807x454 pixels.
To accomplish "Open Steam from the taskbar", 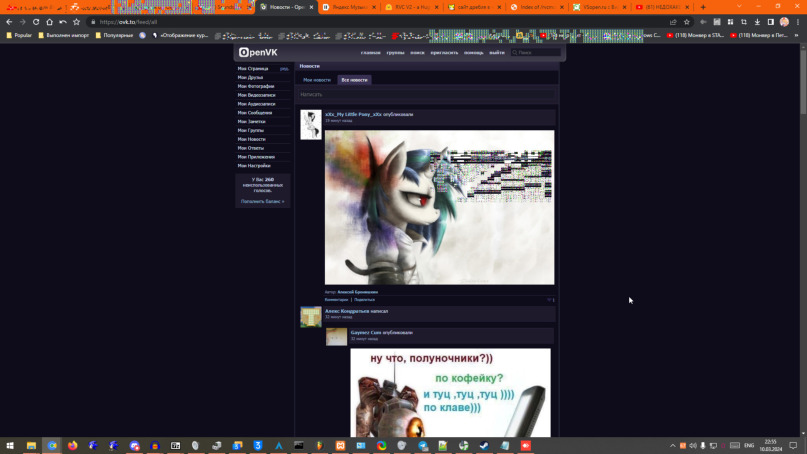I will (x=484, y=445).
